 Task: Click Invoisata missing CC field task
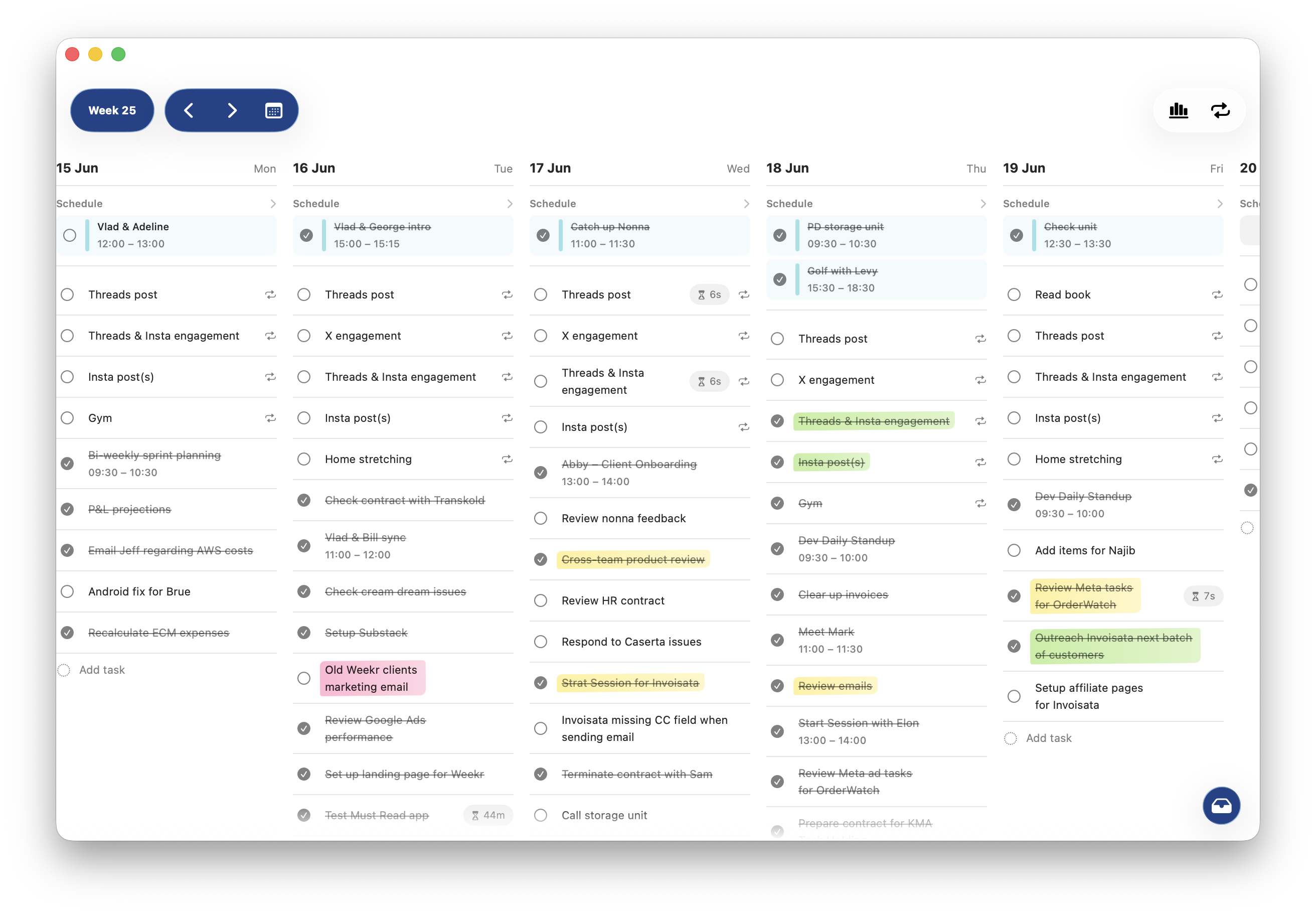[644, 729]
